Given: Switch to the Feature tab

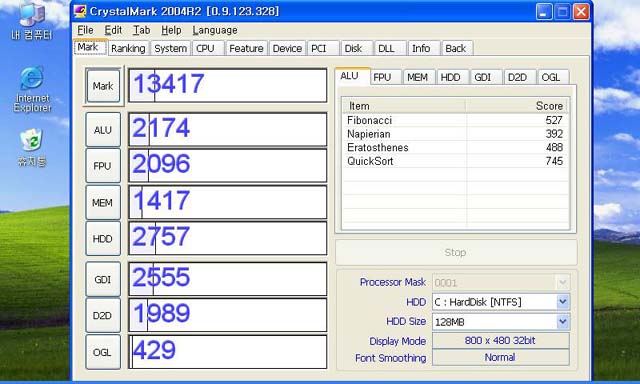Looking at the screenshot, I should tap(247, 49).
